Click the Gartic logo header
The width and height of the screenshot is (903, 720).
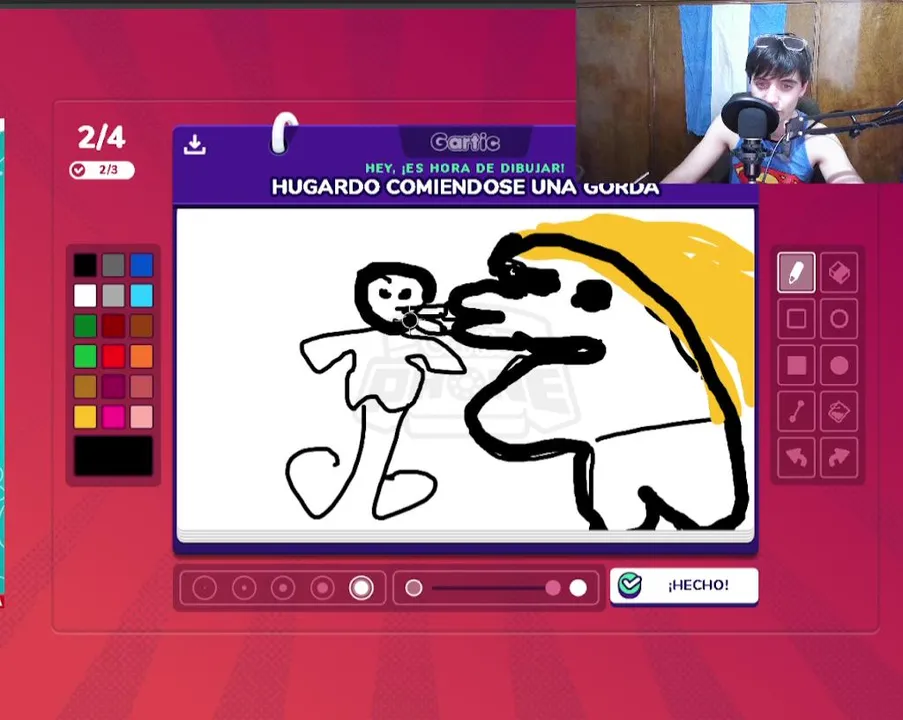point(465,142)
